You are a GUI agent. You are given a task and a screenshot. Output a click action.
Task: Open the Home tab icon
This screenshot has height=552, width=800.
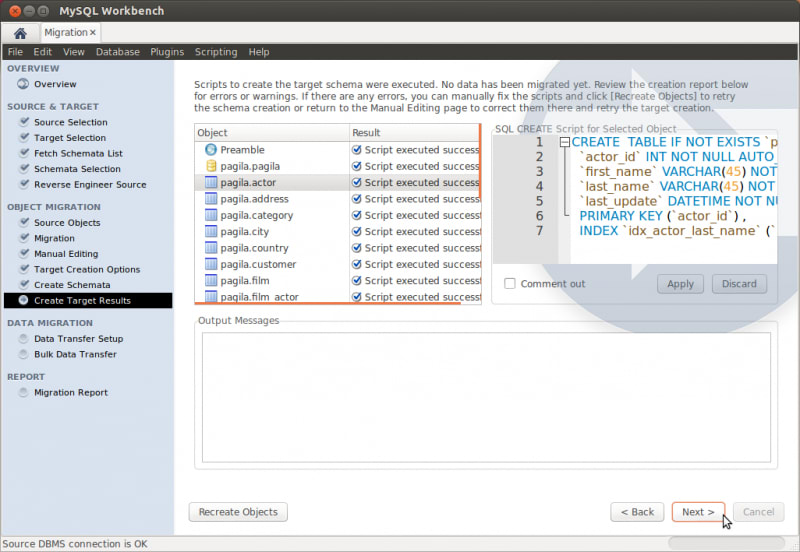[20, 34]
